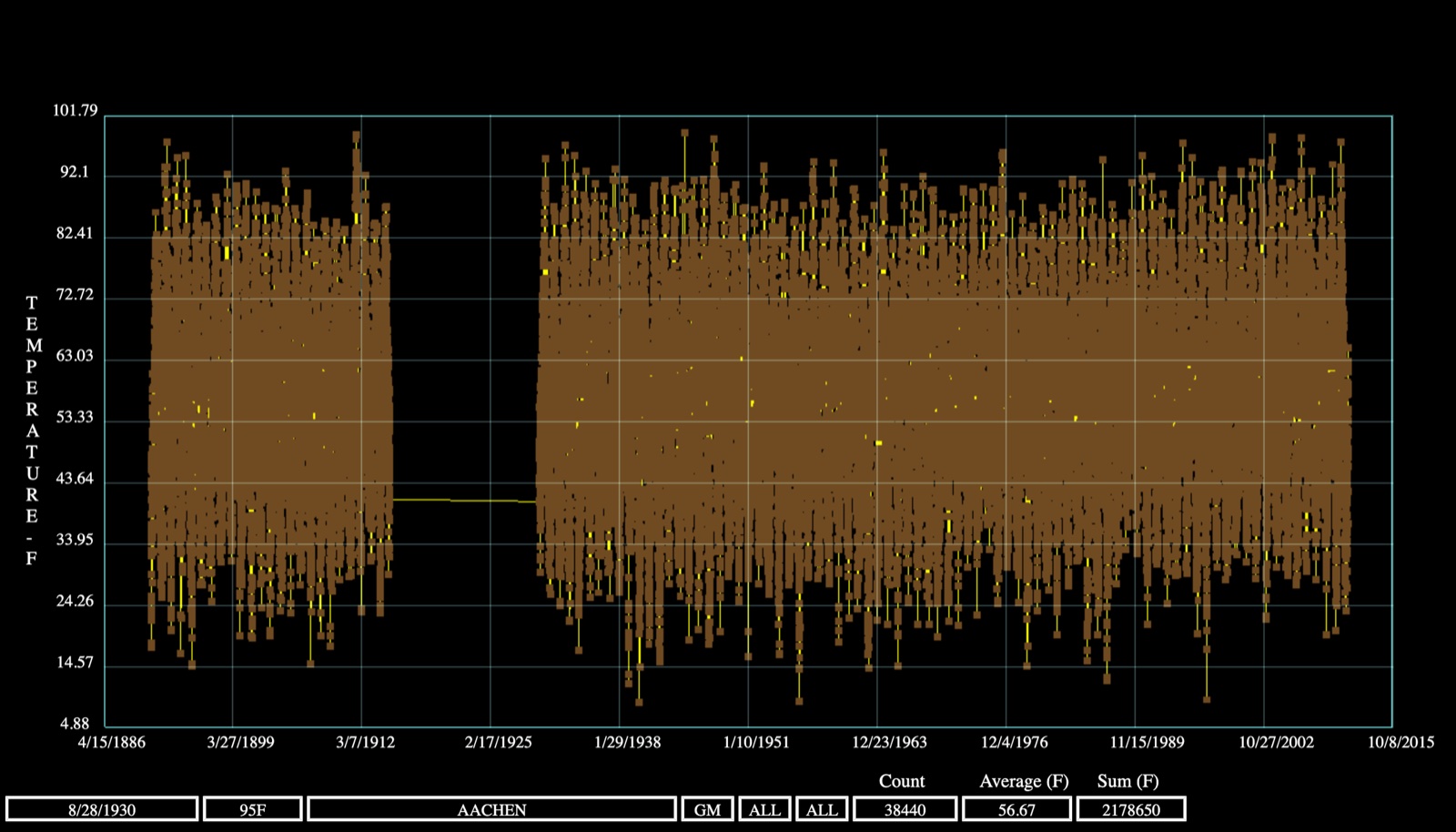Image resolution: width=1456 pixels, height=832 pixels.
Task: Click the y-axis label 24.26
Action: (x=75, y=602)
